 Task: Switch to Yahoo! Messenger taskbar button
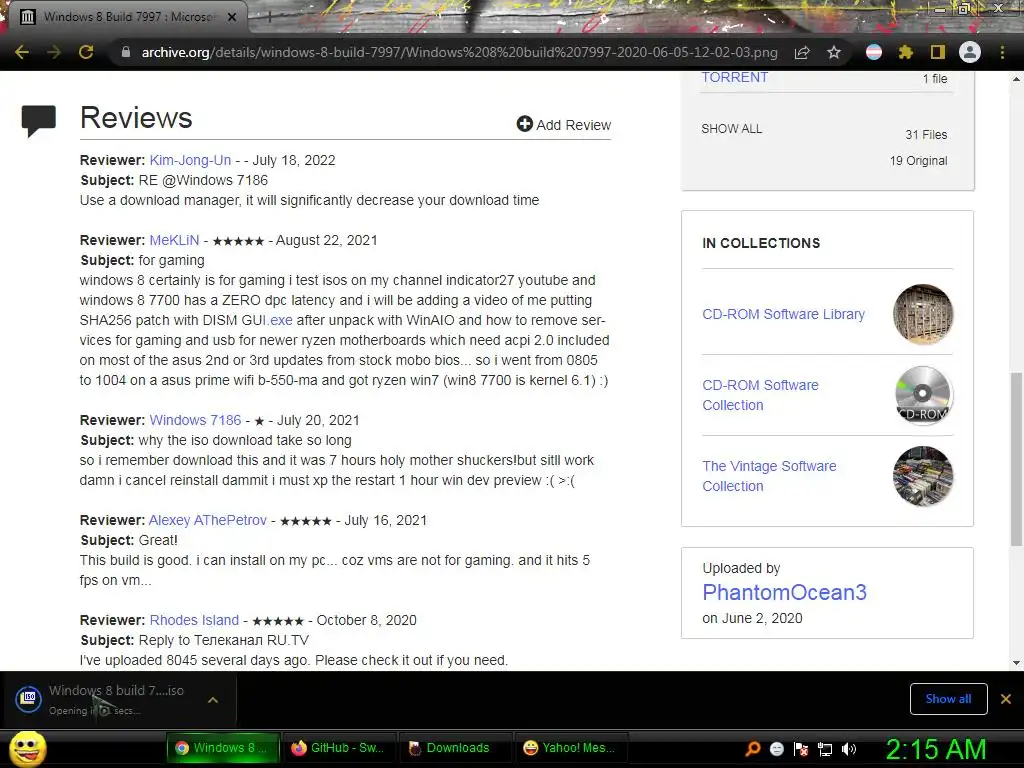[x=571, y=748]
